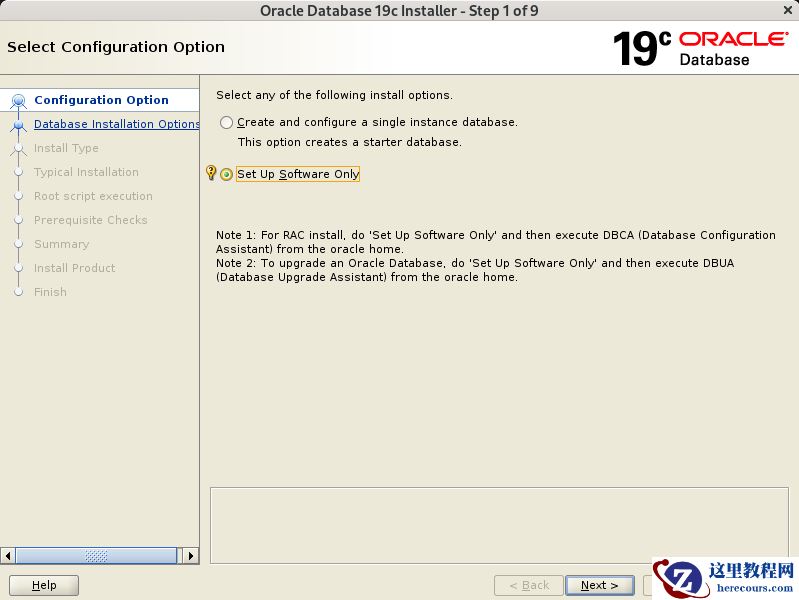Click the Configuration Option step marker icon
The image size is (799, 600).
tap(18, 101)
